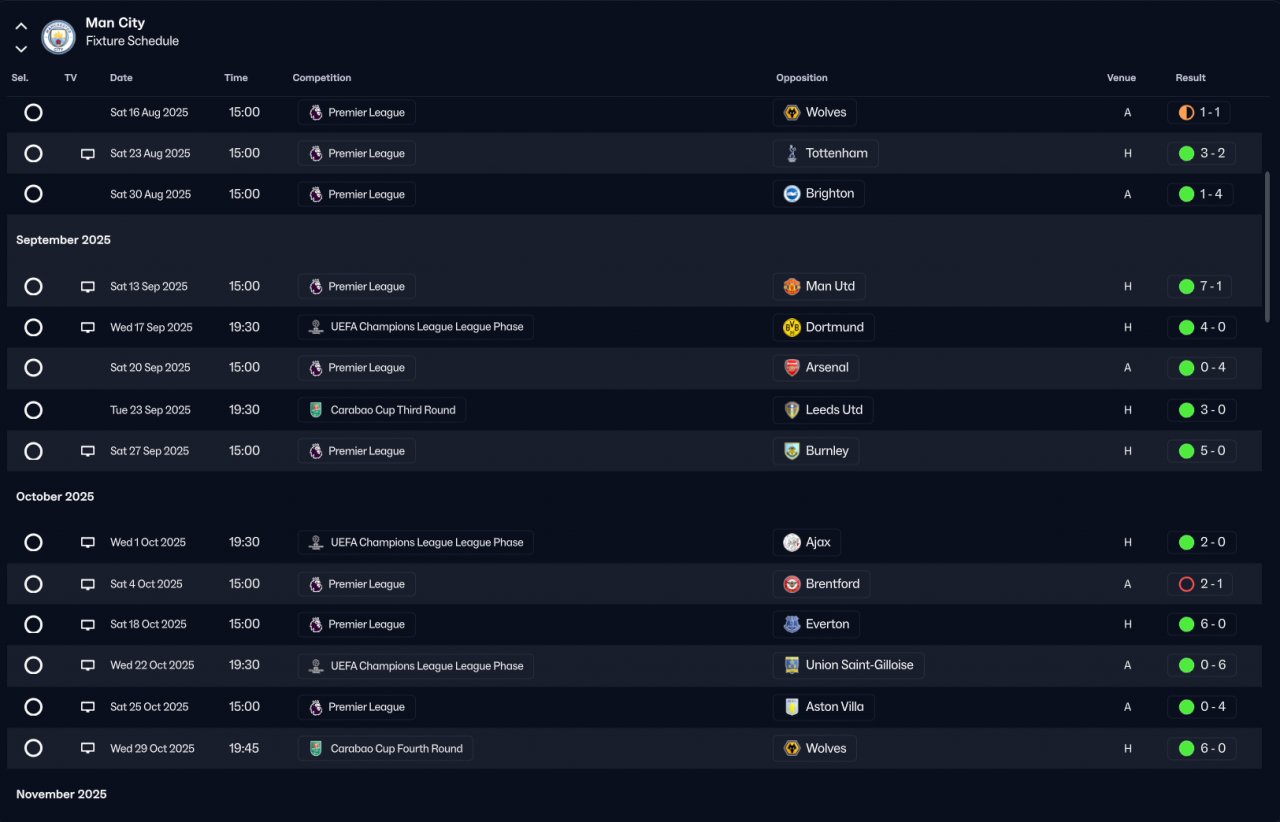Click the Leeds Utd club crest

tap(792, 410)
